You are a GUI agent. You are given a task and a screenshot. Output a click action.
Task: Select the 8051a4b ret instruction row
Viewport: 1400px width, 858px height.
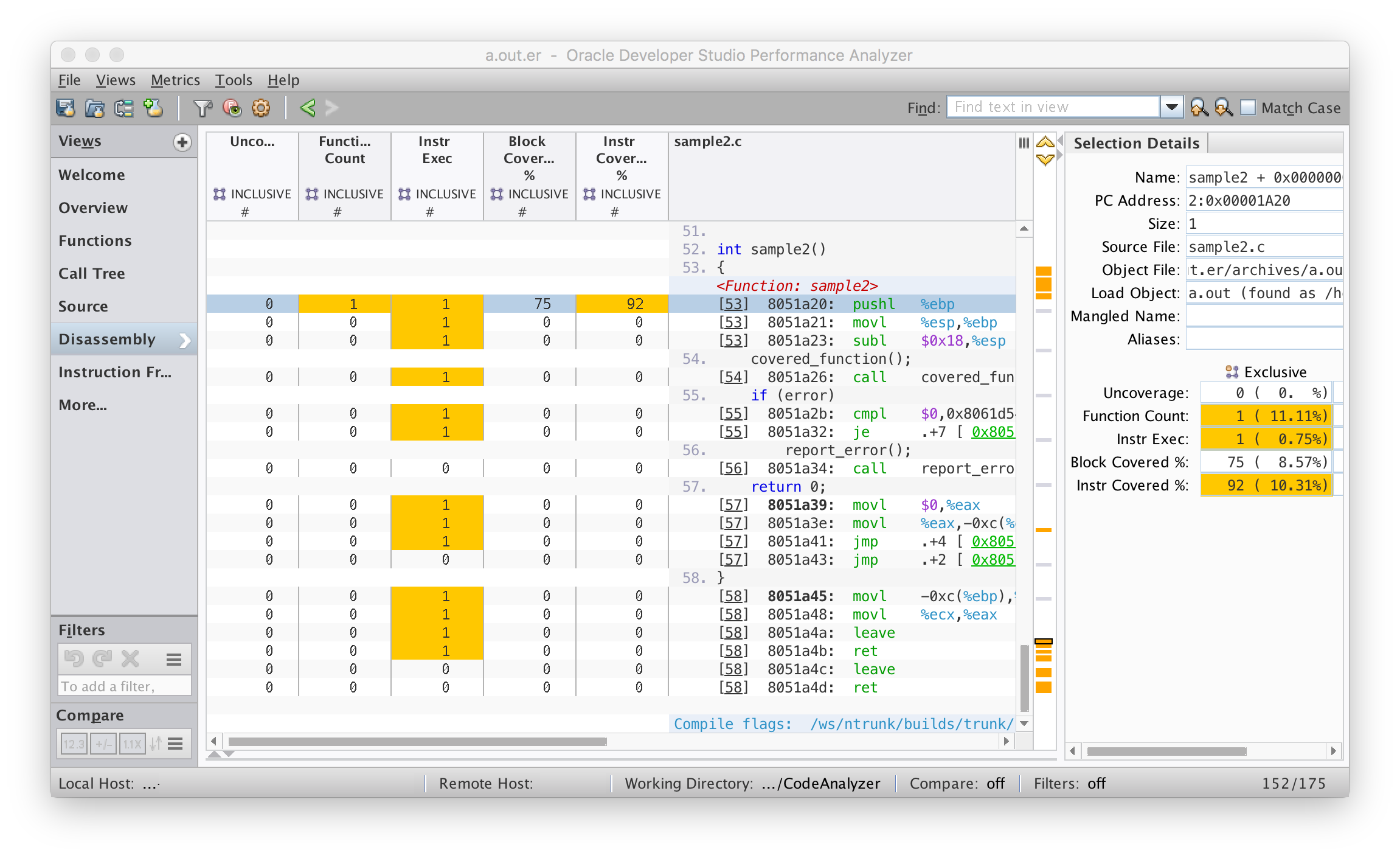click(611, 651)
